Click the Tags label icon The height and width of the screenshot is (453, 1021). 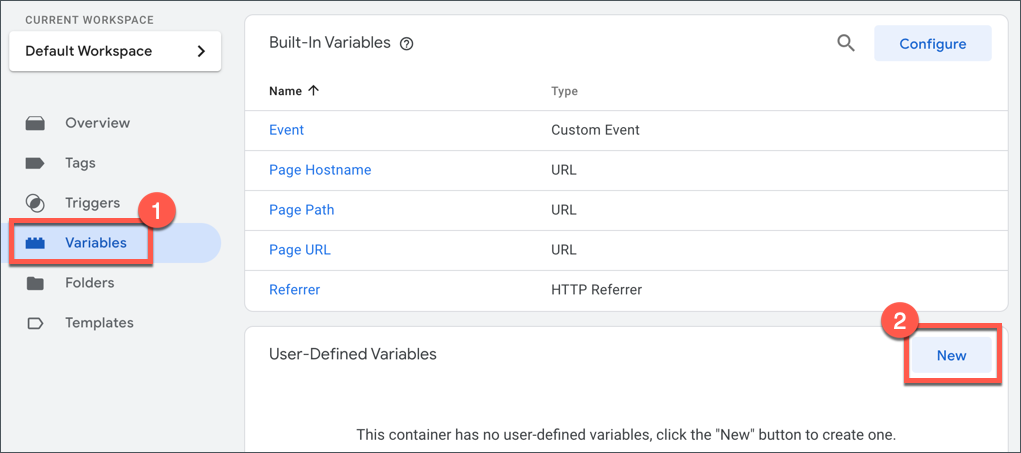point(35,163)
